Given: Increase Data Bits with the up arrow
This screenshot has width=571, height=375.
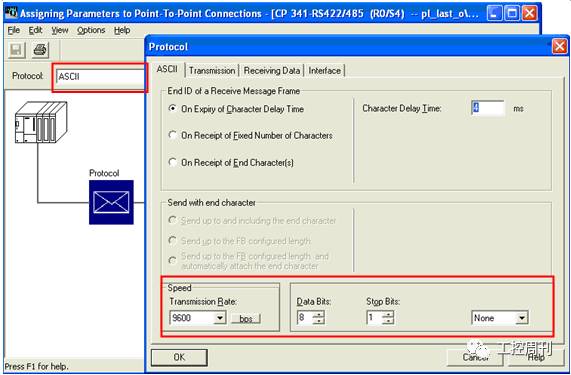Looking at the screenshot, I should 319,315.
